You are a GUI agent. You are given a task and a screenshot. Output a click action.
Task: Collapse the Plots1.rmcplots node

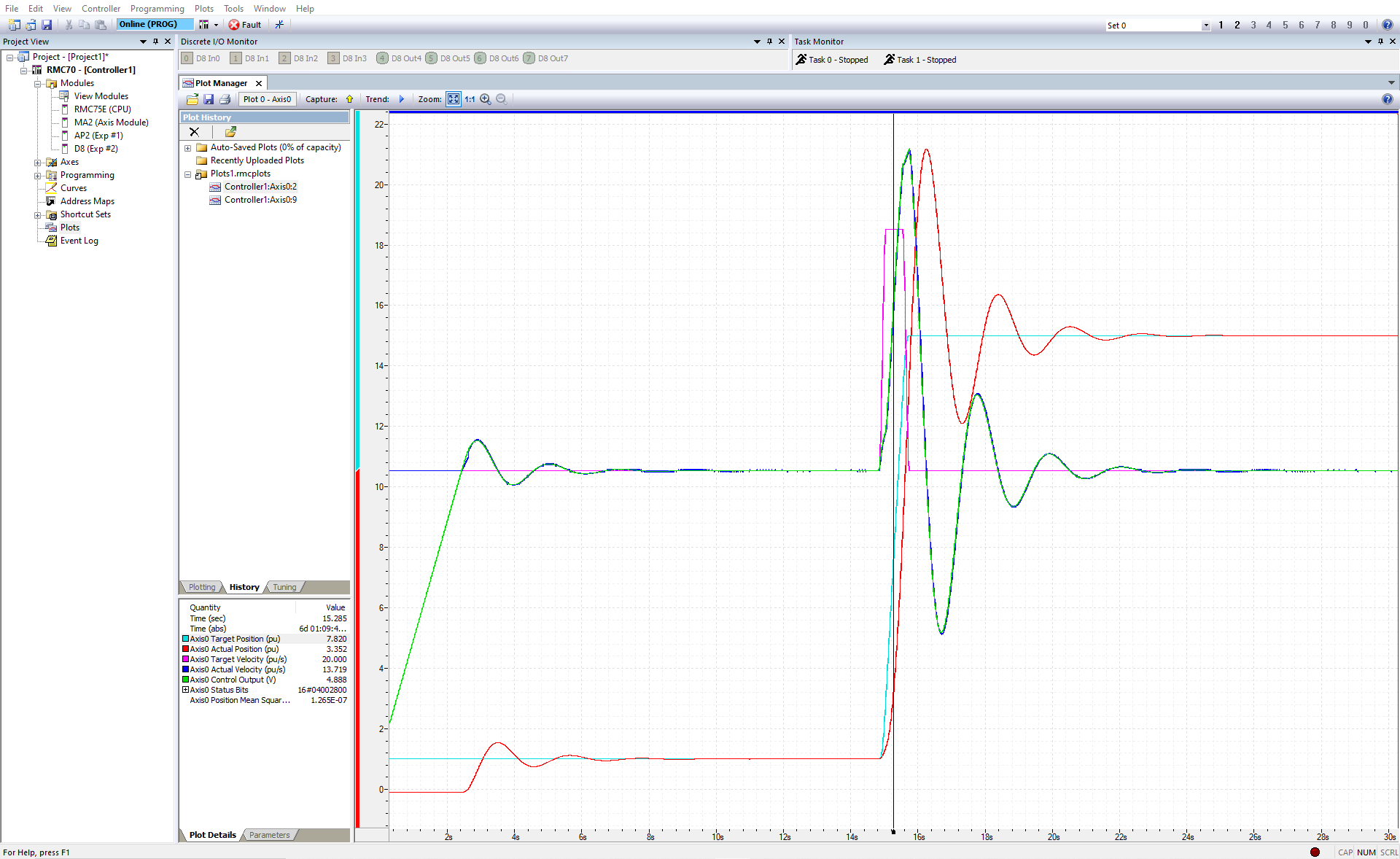187,174
